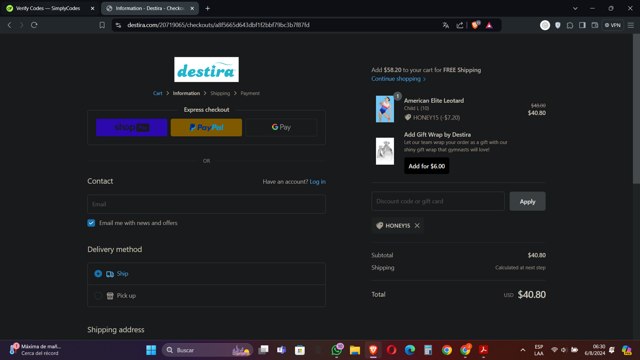Open Microsoft Store from taskbar

(x=300, y=350)
